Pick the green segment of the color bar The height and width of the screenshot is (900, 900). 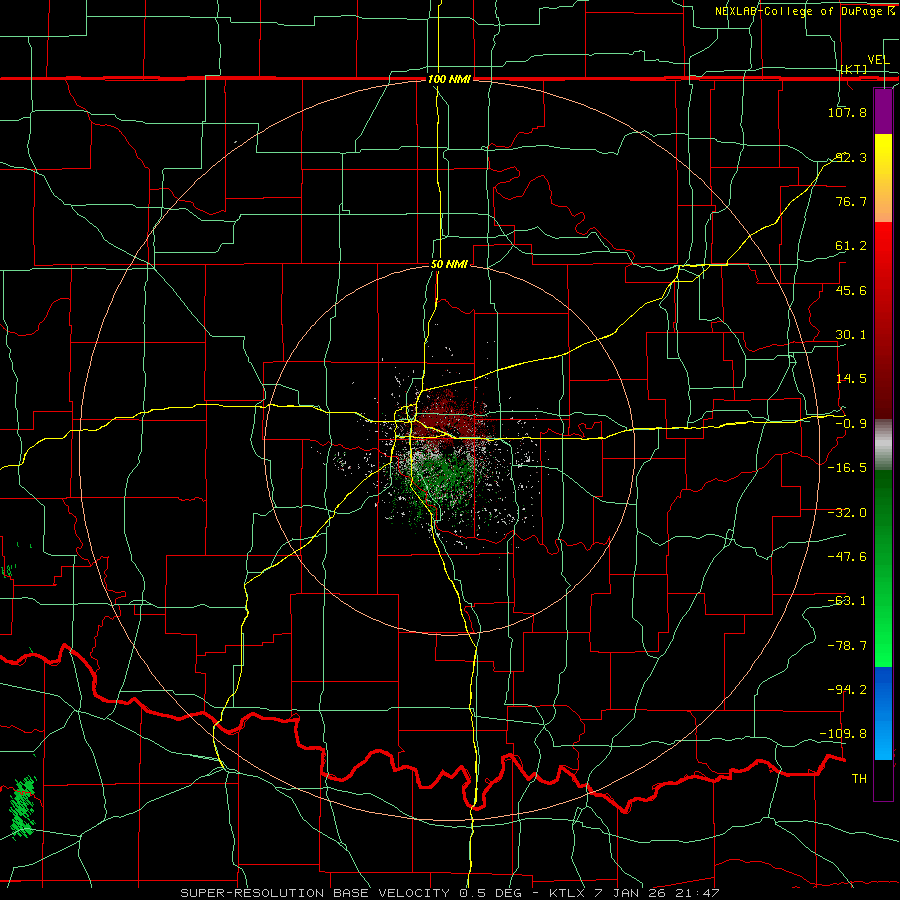(x=883, y=568)
